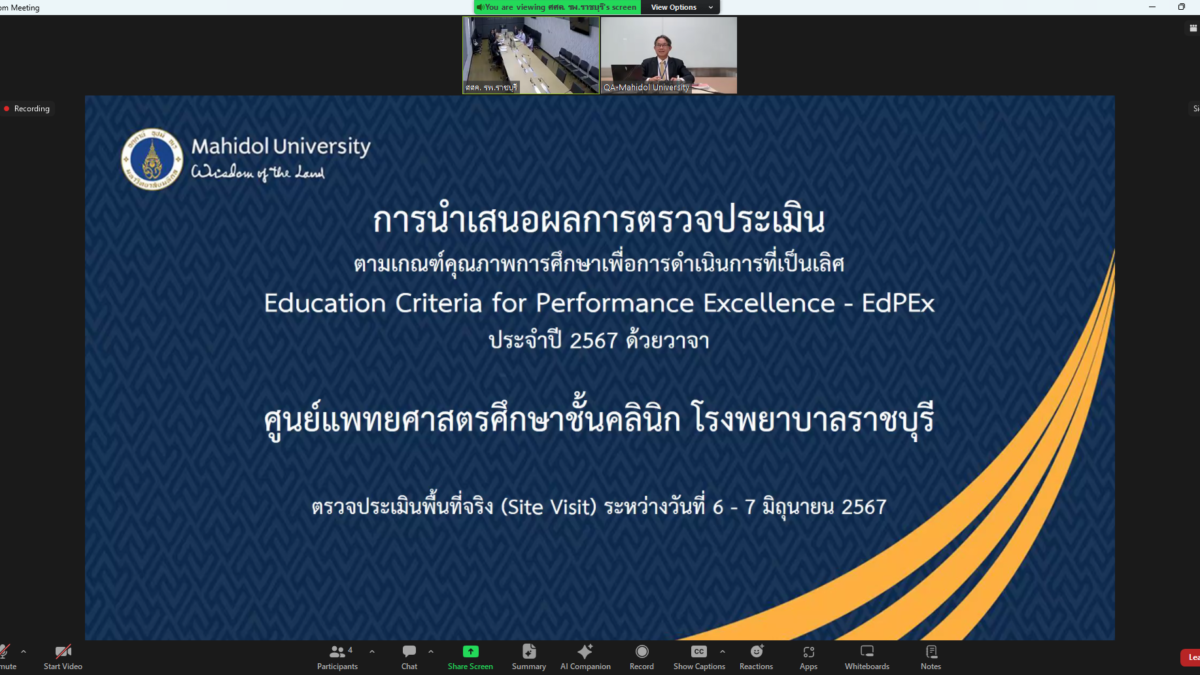
Task: Open the Participants panel
Action: pyautogui.click(x=338, y=656)
